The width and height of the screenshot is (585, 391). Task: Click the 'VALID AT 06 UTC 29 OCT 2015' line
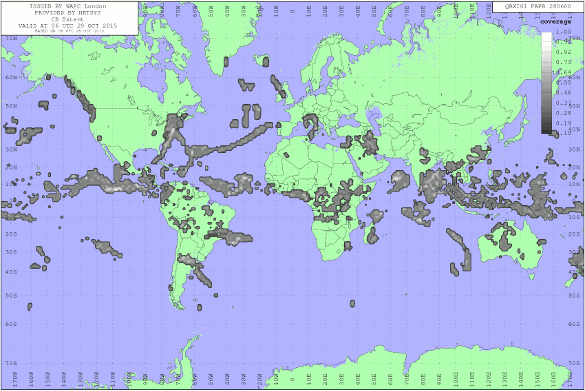pos(68,26)
